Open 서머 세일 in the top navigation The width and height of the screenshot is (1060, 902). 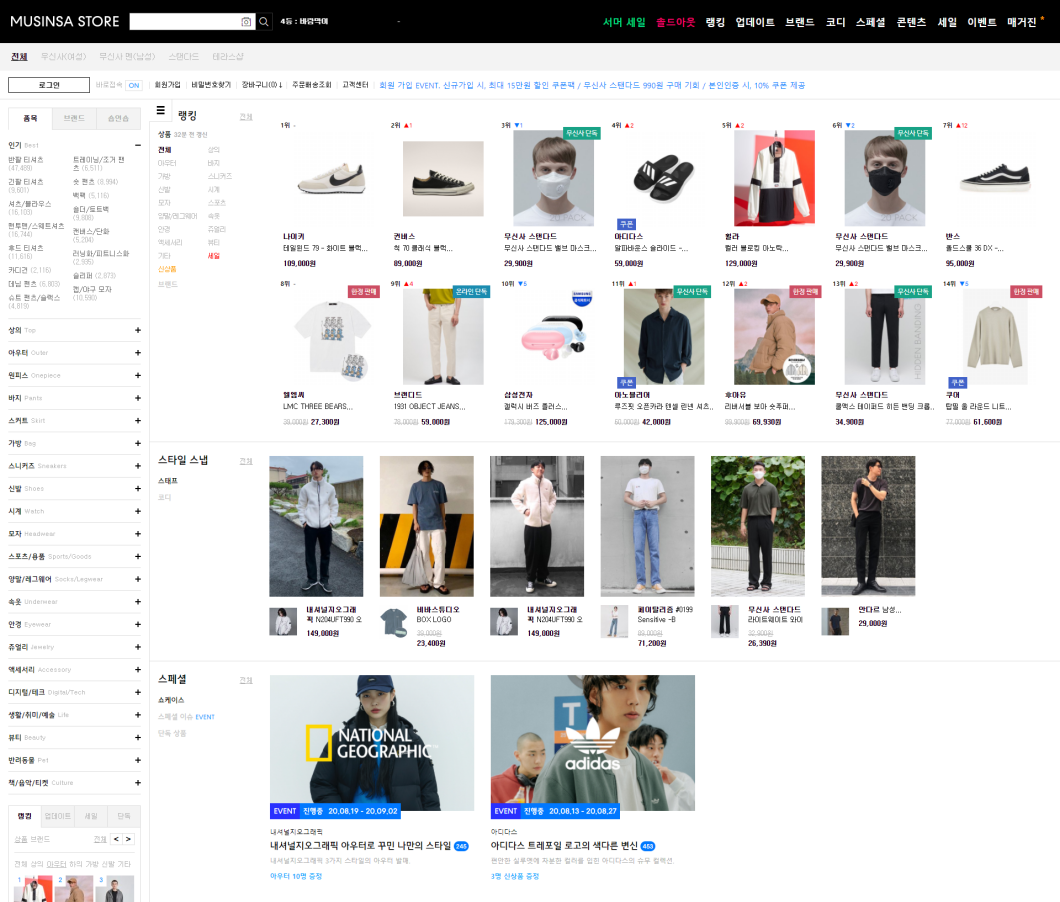[x=624, y=22]
